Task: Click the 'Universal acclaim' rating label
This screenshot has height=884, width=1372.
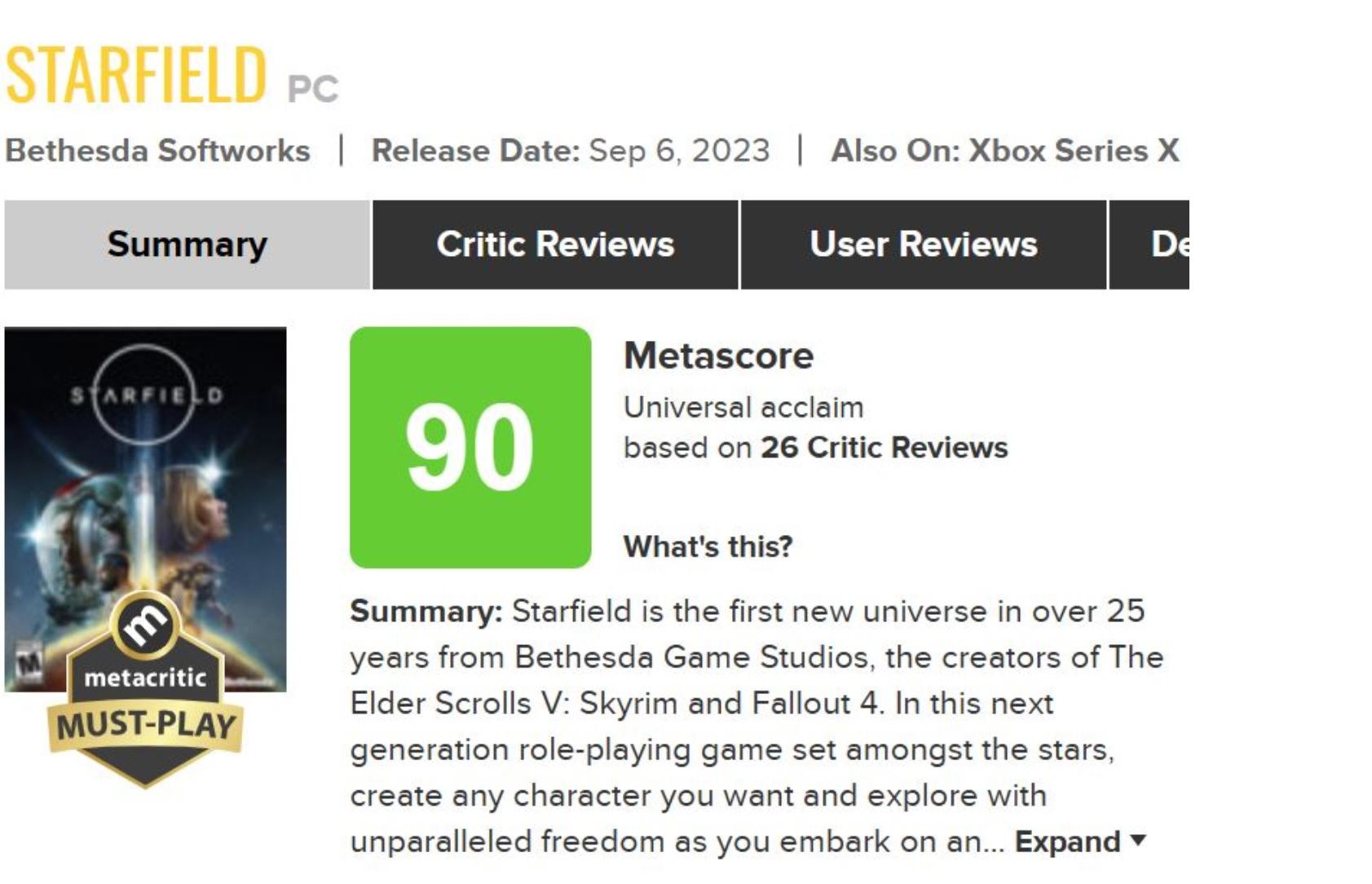Action: click(743, 407)
